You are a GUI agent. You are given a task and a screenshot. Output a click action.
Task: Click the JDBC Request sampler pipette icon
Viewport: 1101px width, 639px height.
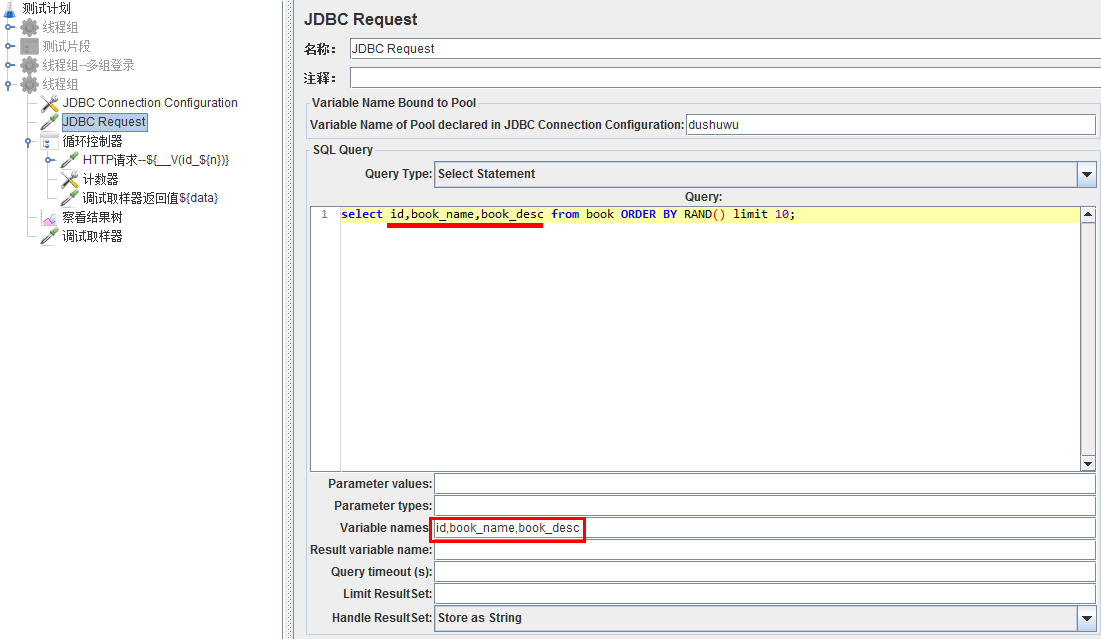tap(49, 122)
